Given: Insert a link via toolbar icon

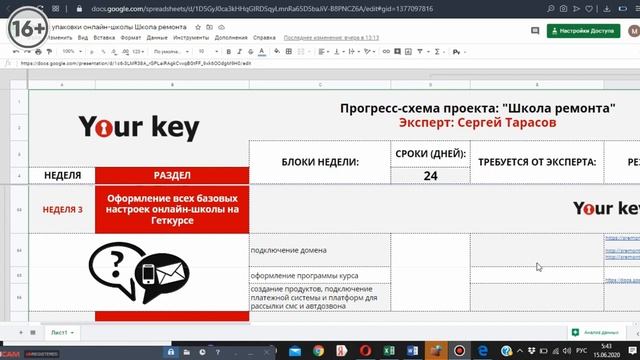Looking at the screenshot, I should click(386, 51).
